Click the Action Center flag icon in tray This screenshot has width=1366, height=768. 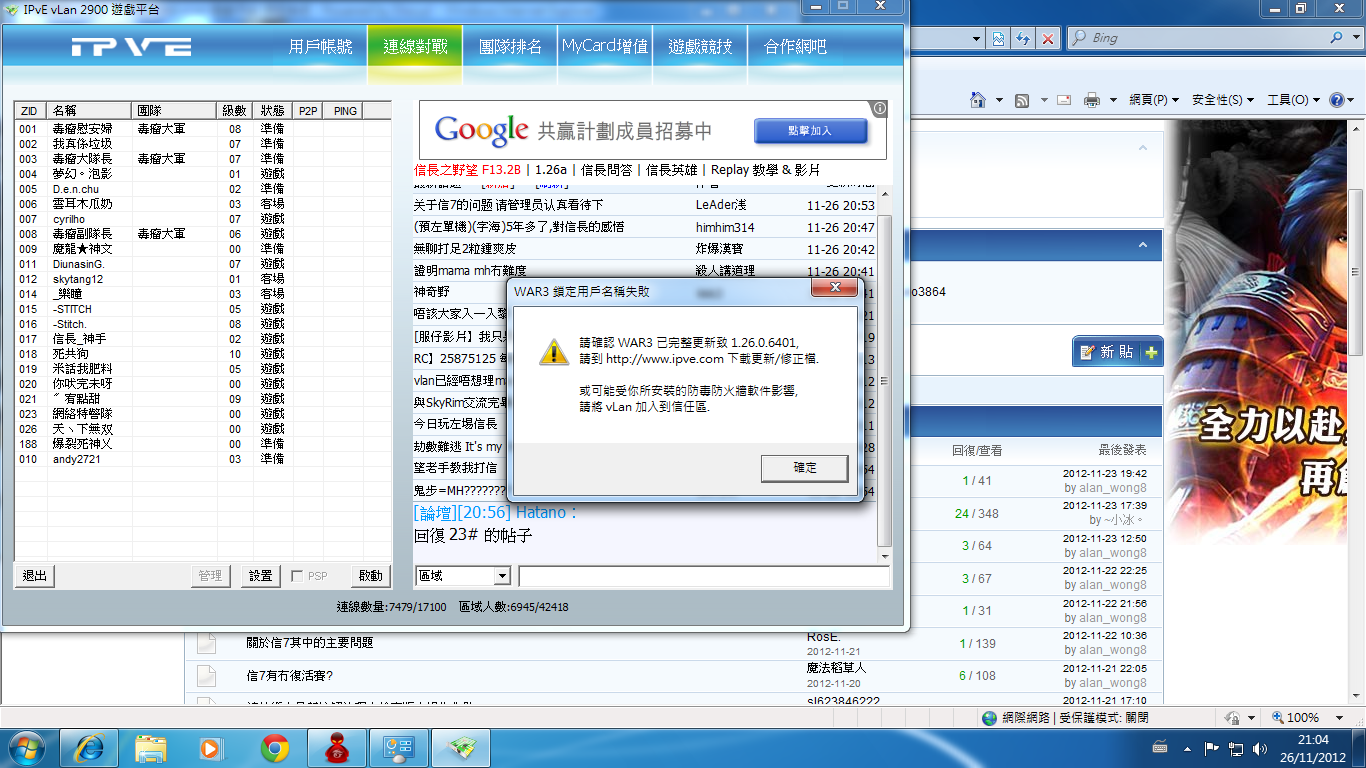click(x=1211, y=747)
